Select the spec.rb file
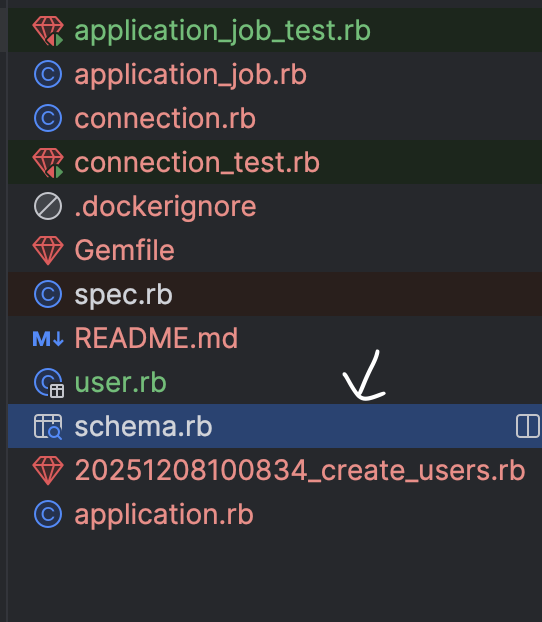 123,294
